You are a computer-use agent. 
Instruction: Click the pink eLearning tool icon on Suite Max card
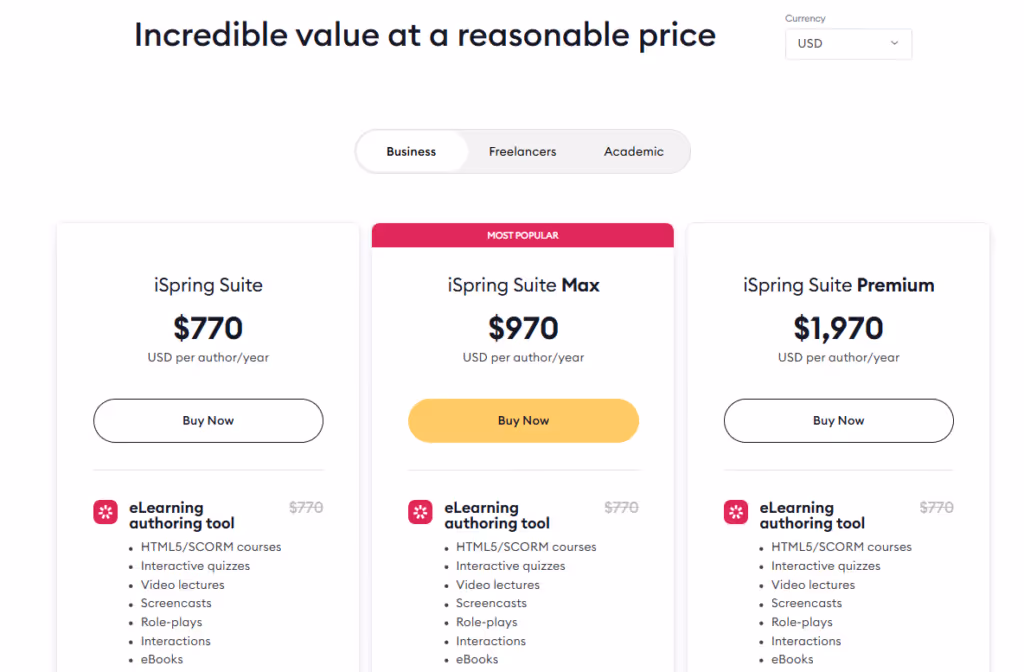click(x=420, y=512)
